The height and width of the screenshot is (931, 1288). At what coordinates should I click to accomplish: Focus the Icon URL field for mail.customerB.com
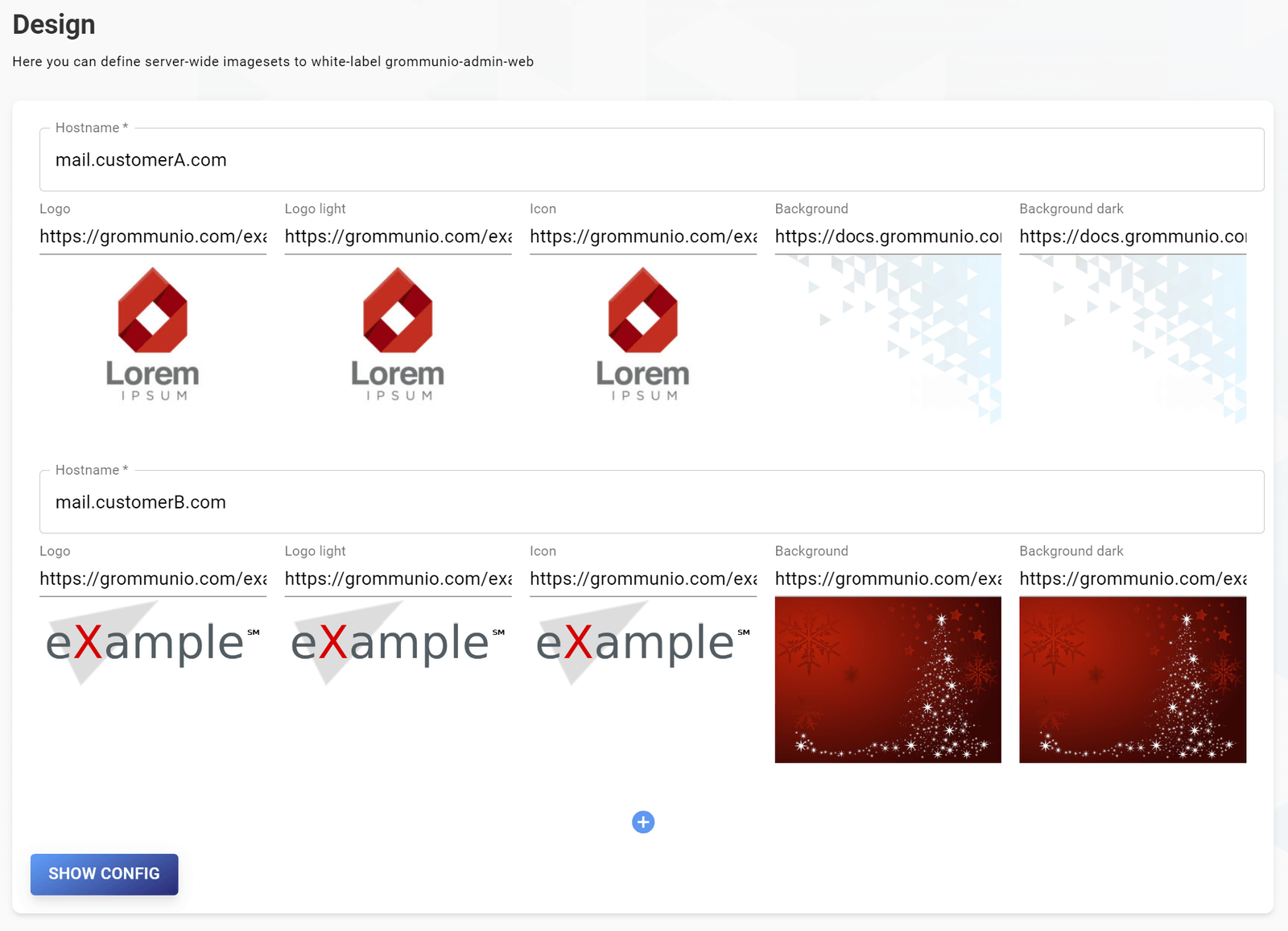[x=643, y=579]
